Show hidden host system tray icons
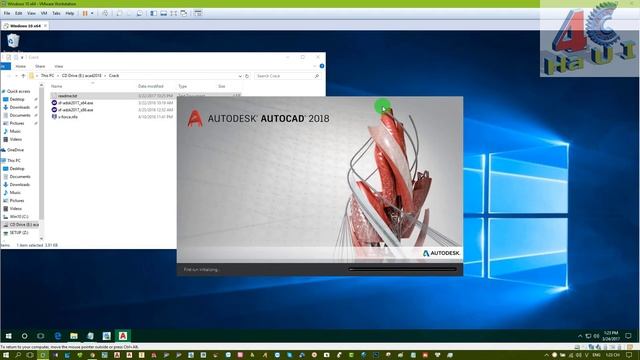The width and height of the screenshot is (640, 360). pyautogui.click(x=547, y=355)
